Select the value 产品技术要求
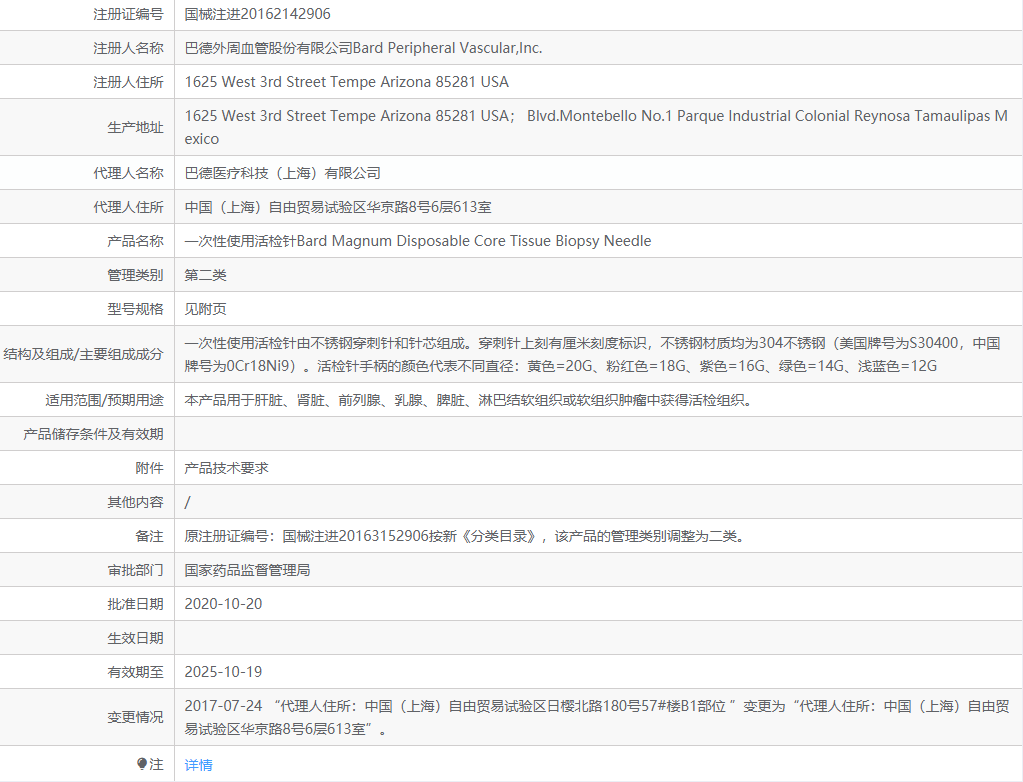The height and width of the screenshot is (782, 1023). 226,468
